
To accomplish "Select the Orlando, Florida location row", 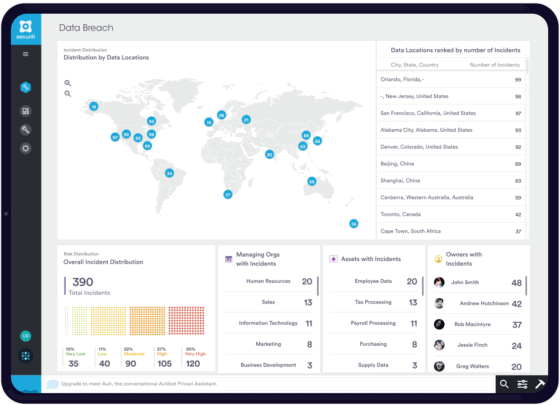I will click(451, 80).
